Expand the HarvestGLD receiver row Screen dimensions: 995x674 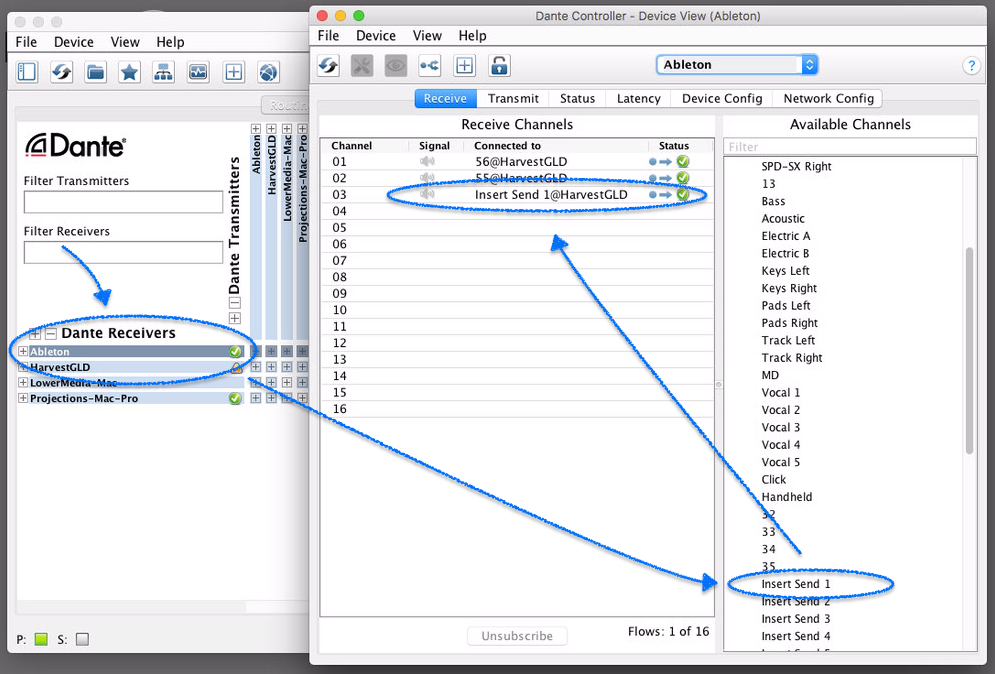coord(23,367)
